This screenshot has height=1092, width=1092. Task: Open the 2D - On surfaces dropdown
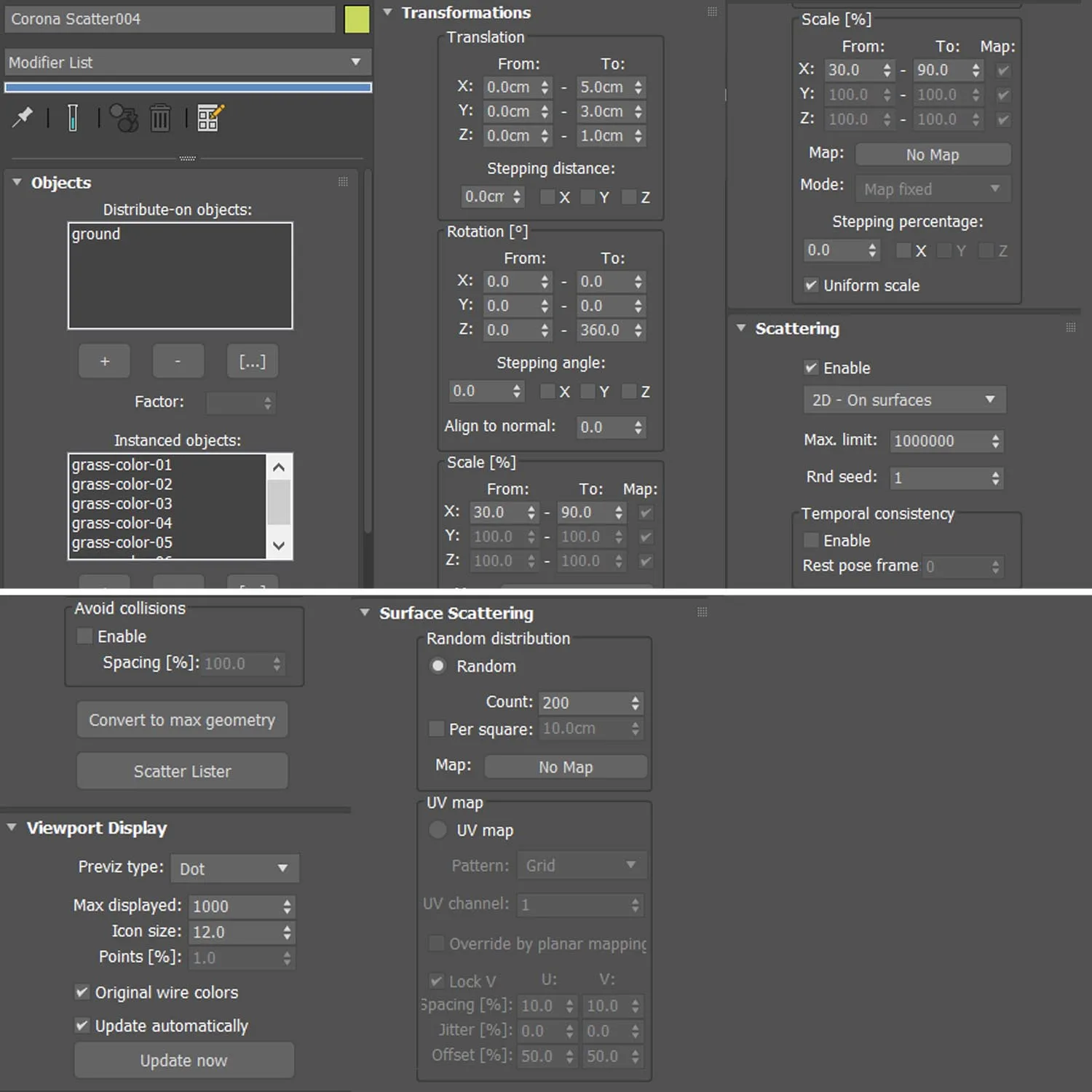tap(905, 400)
